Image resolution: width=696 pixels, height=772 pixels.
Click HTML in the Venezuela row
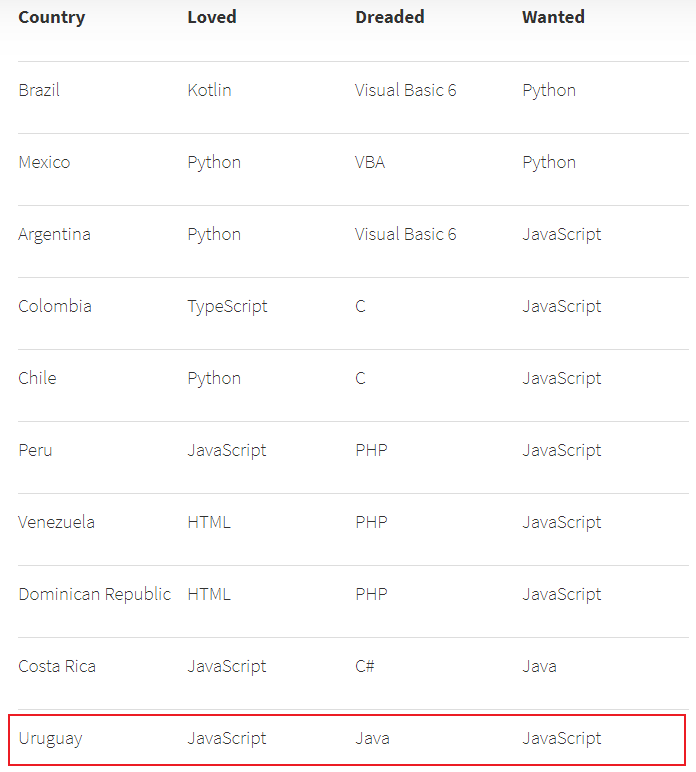pos(208,522)
